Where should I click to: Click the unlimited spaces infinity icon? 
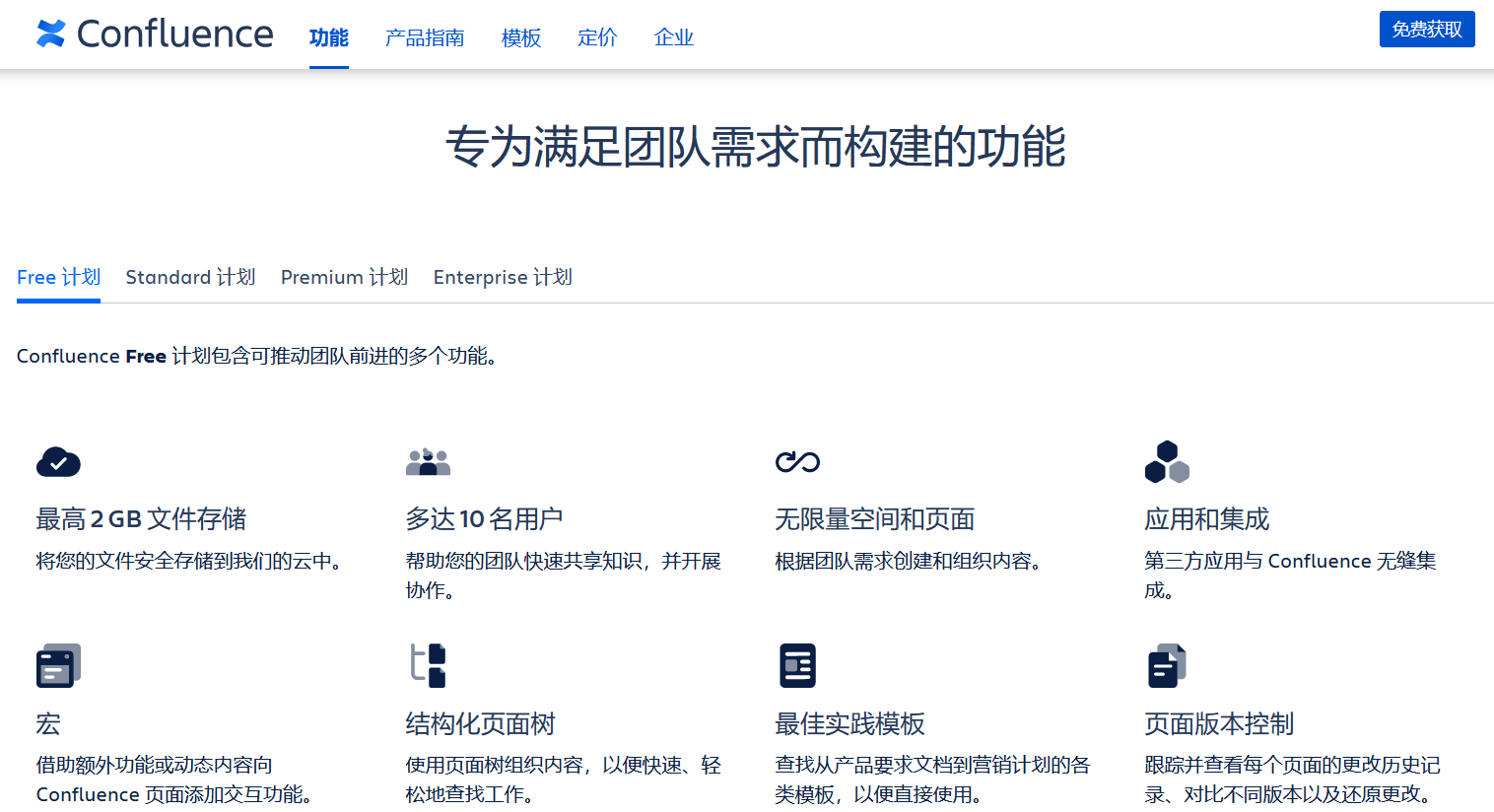797,461
